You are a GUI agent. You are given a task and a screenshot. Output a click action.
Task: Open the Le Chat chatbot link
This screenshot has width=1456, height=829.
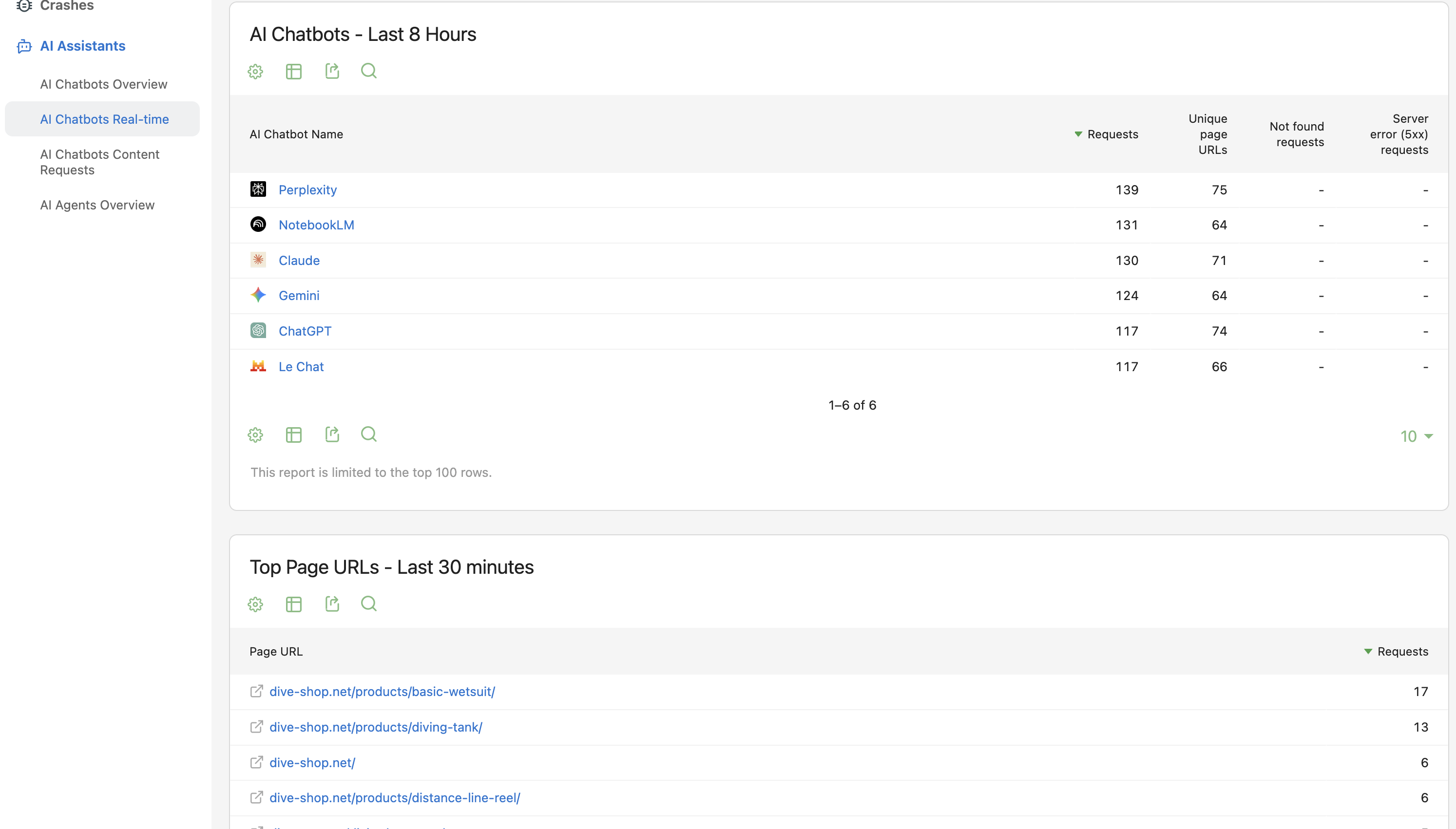tap(301, 367)
